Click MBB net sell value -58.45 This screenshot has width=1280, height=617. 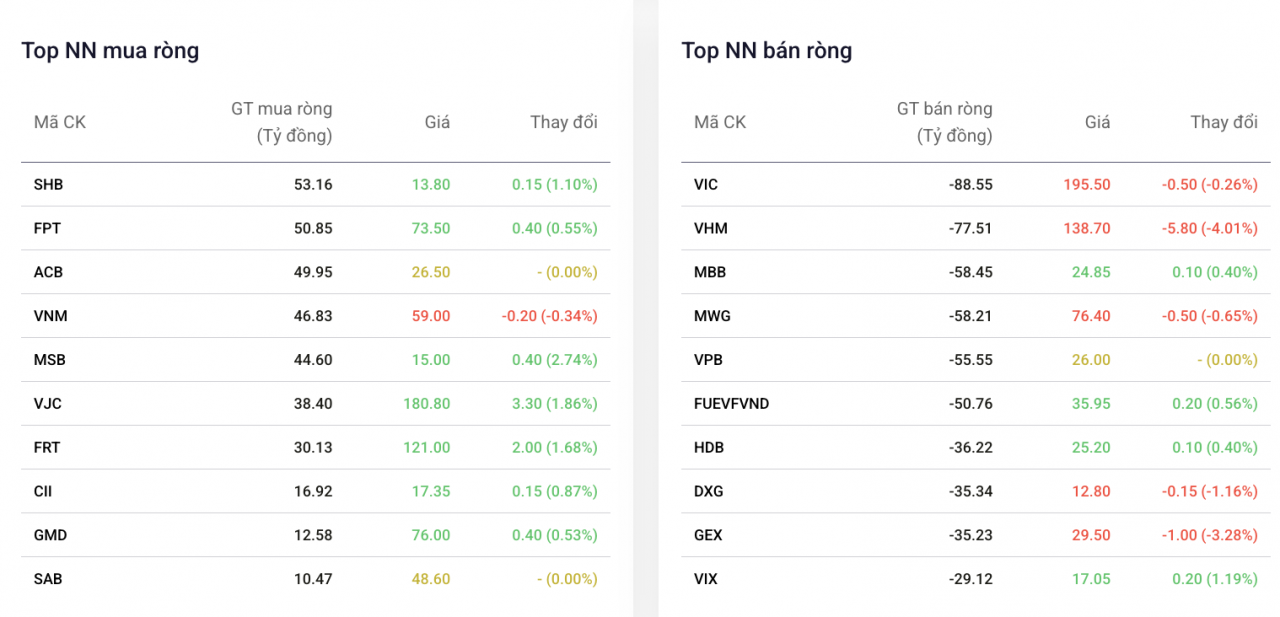[971, 272]
